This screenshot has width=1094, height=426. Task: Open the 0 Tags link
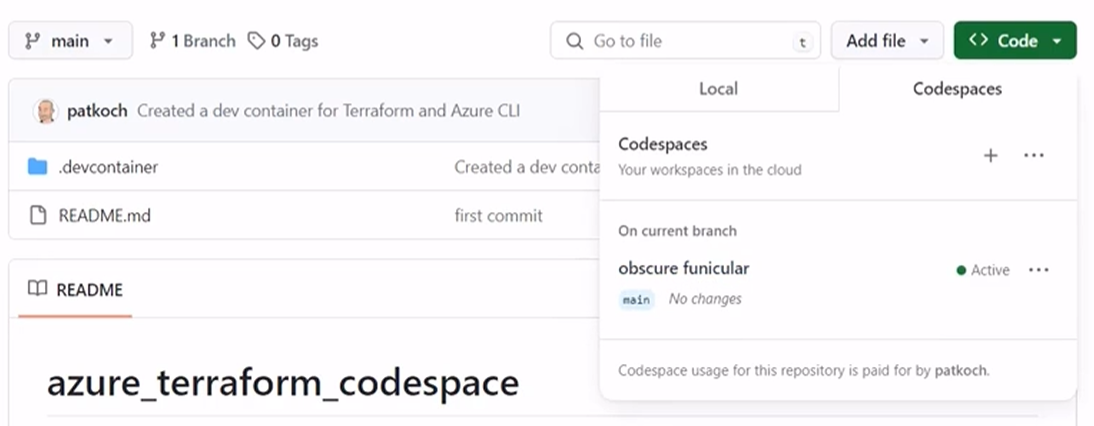[x=292, y=41]
